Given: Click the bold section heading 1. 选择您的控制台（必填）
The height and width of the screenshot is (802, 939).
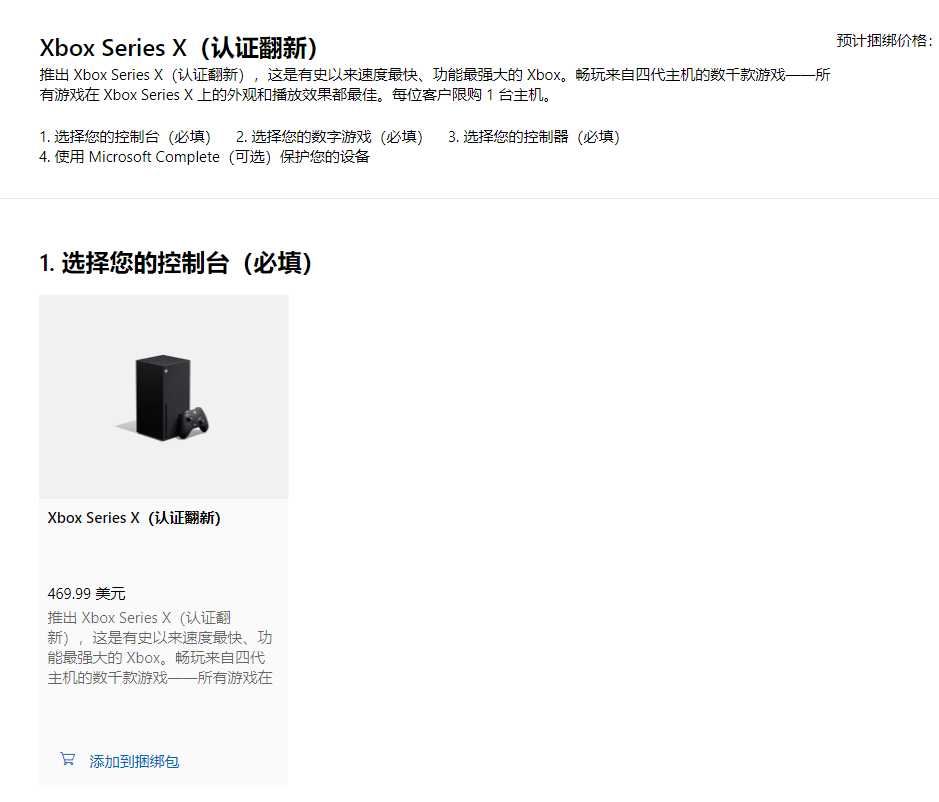Looking at the screenshot, I should pyautogui.click(x=175, y=263).
